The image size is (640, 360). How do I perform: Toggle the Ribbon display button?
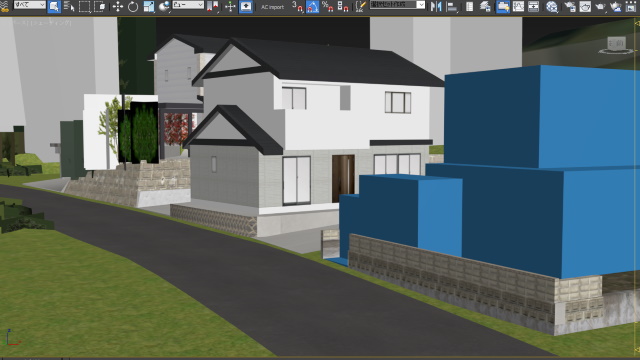point(503,7)
